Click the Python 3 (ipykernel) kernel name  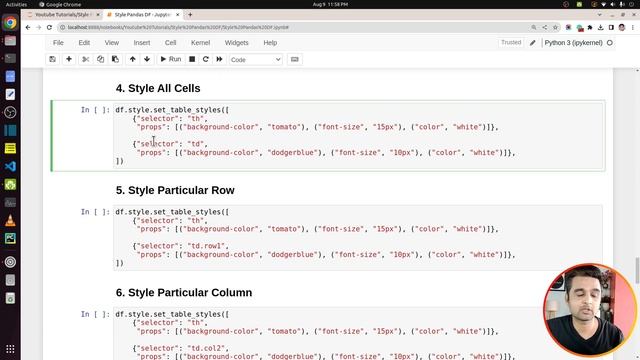point(573,42)
